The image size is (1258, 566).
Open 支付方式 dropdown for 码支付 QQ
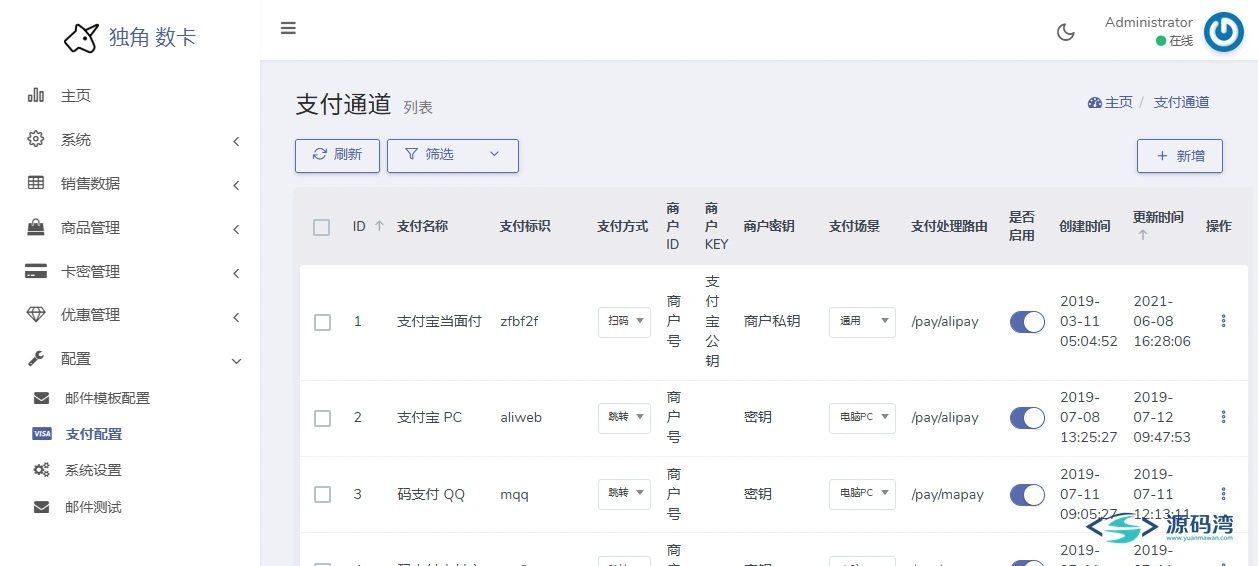(624, 494)
